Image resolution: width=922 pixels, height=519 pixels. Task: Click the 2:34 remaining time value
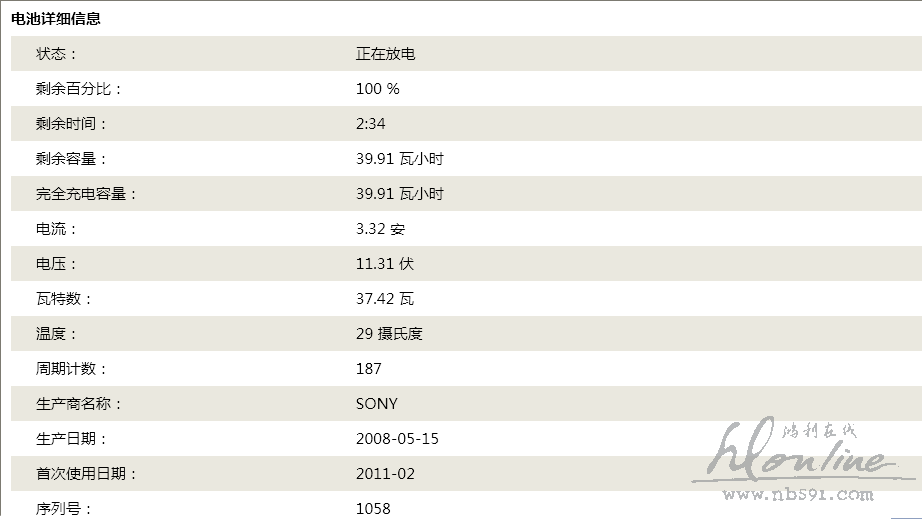pyautogui.click(x=370, y=124)
